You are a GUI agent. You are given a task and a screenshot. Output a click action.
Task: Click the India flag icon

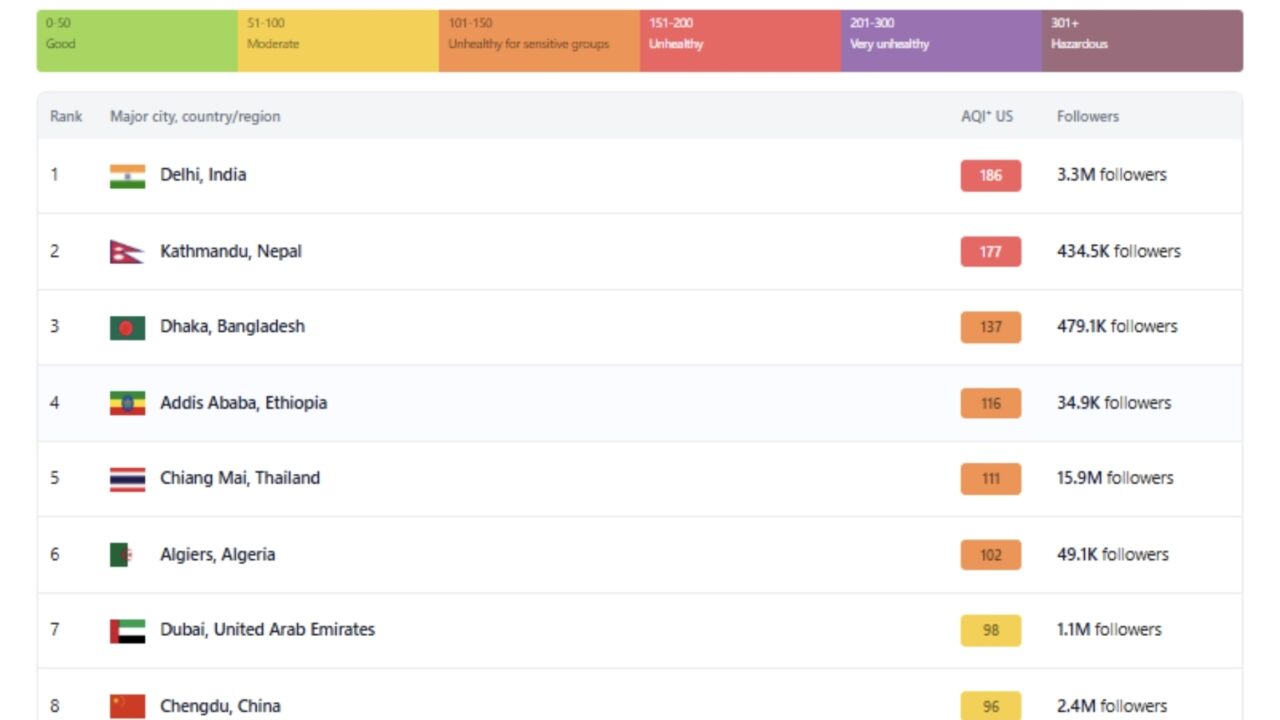[127, 176]
